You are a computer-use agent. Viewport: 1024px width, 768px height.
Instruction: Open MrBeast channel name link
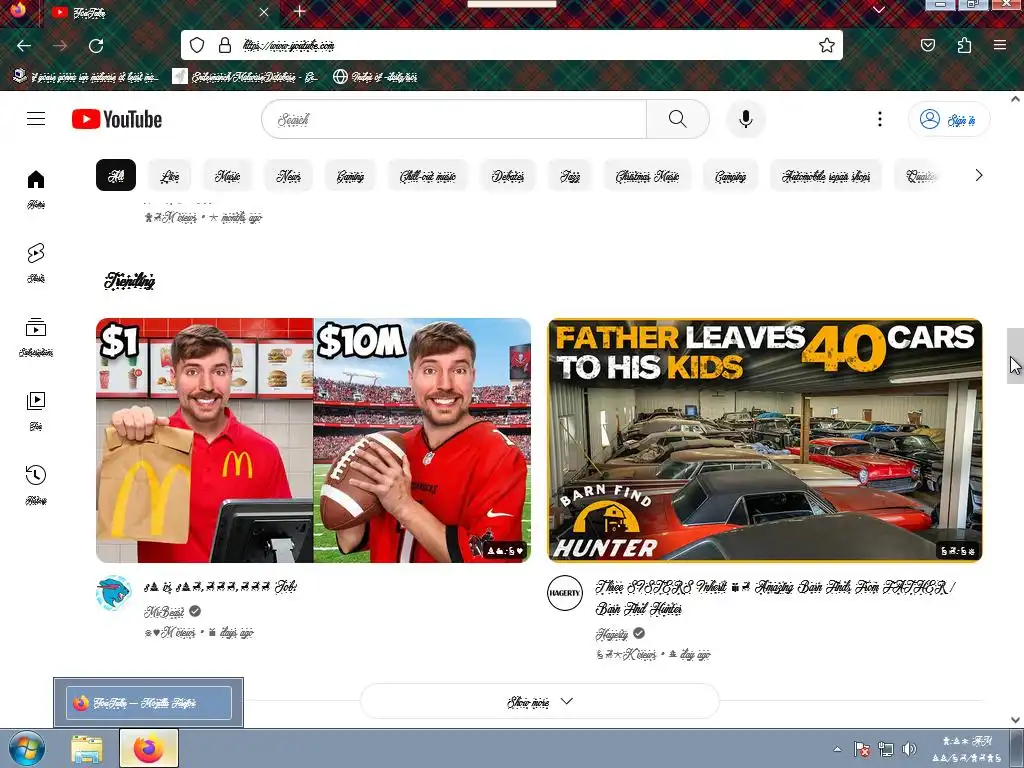click(164, 612)
